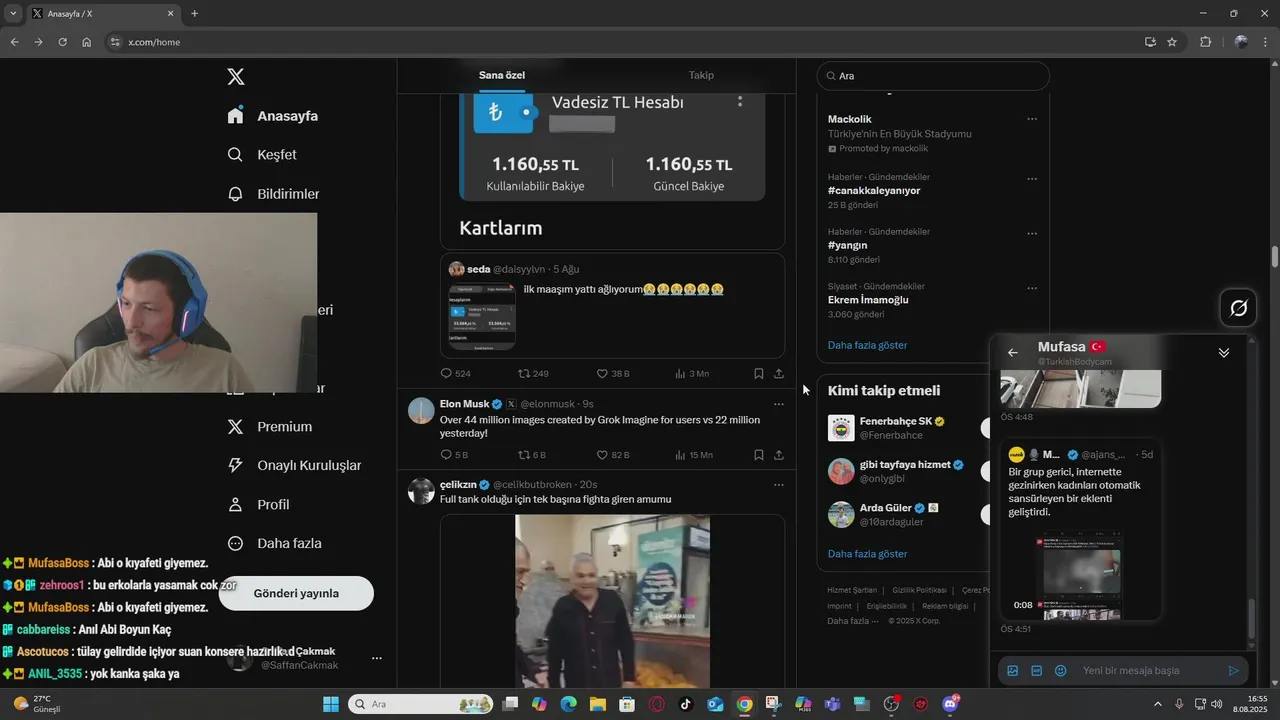1280x720 pixels.
Task: Click the Ara search field on X
Action: (933, 76)
